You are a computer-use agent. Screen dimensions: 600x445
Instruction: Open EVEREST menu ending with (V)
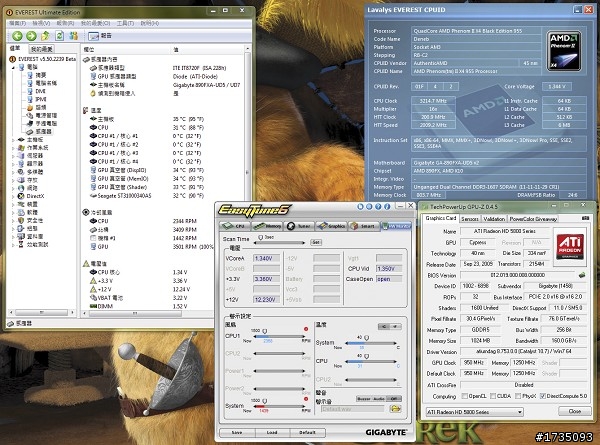pos(41,23)
